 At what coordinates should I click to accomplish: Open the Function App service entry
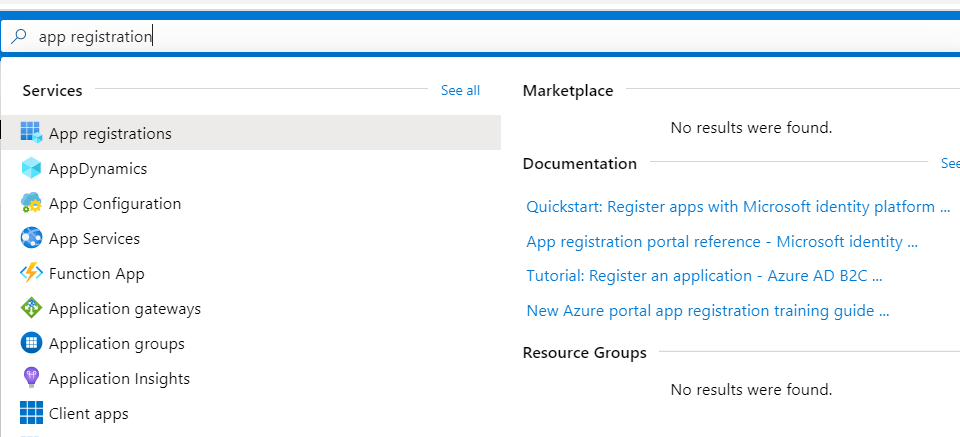point(96,274)
